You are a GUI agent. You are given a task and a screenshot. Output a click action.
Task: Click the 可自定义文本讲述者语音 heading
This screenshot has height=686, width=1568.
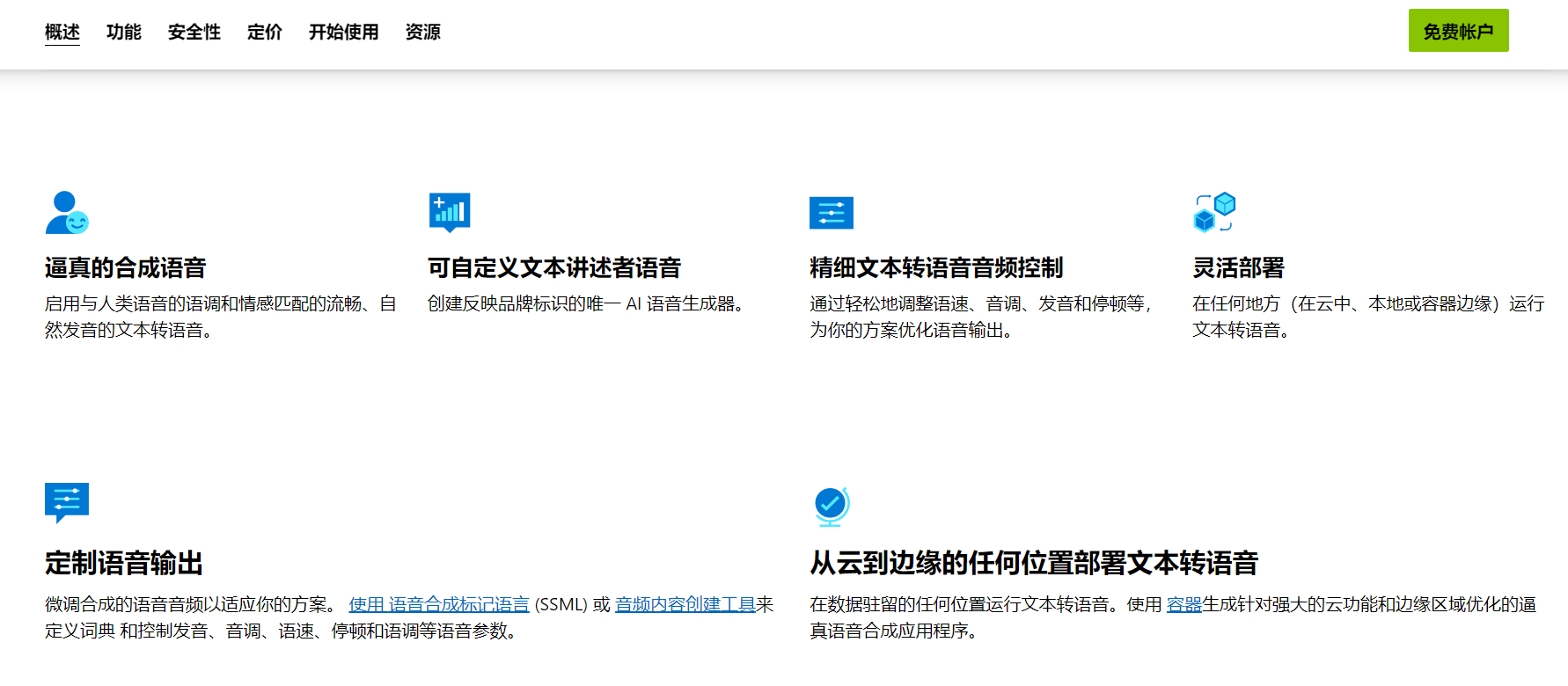554,267
